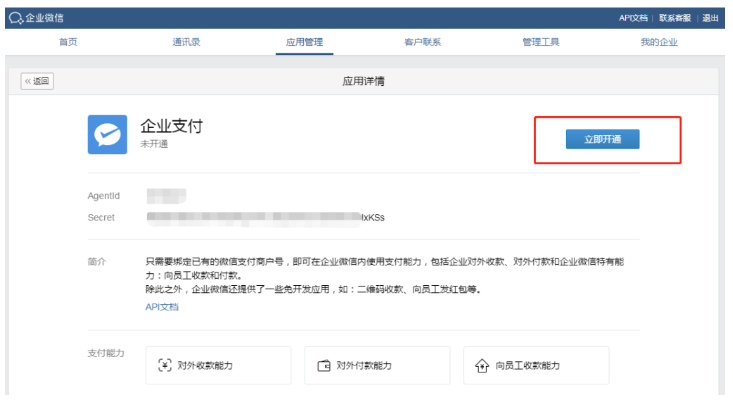This screenshot has height=411, width=733.
Task: Open the blue API文档 link under 简介
Action: 162,307
